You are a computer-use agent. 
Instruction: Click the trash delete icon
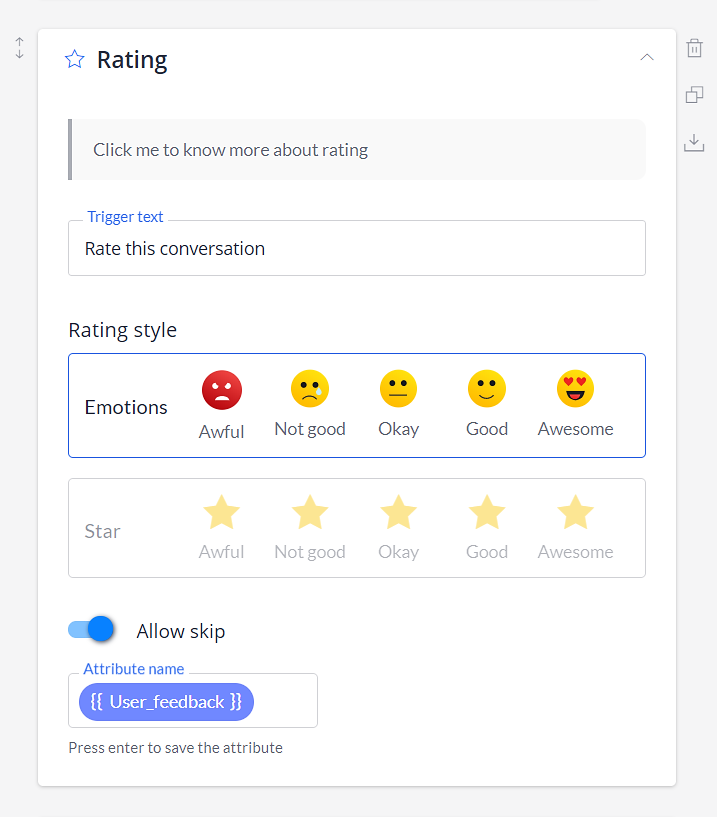pyautogui.click(x=694, y=48)
